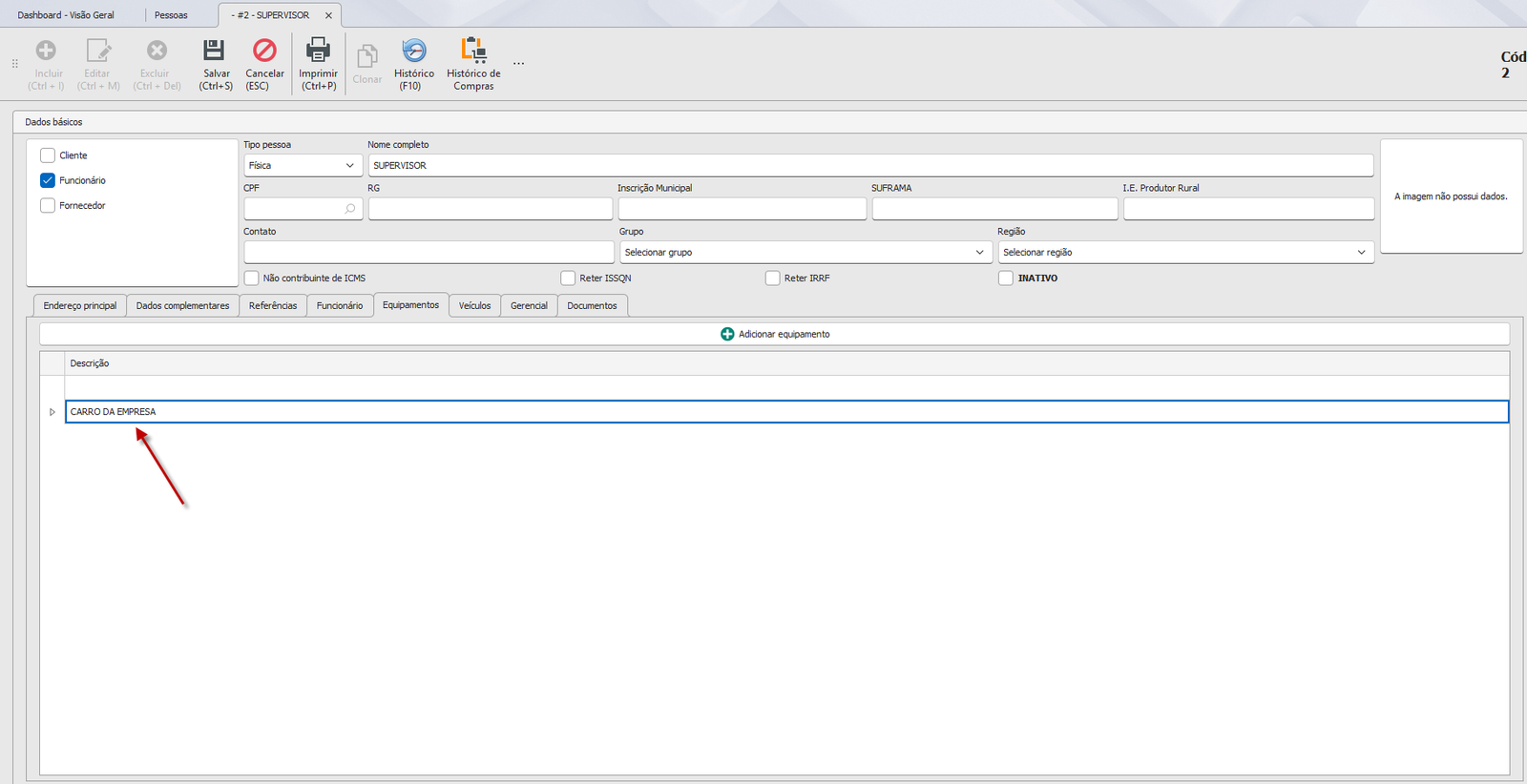Screen dimensions: 1527x784
Task: Open the Tipo pessoa dropdown
Action: tap(303, 165)
